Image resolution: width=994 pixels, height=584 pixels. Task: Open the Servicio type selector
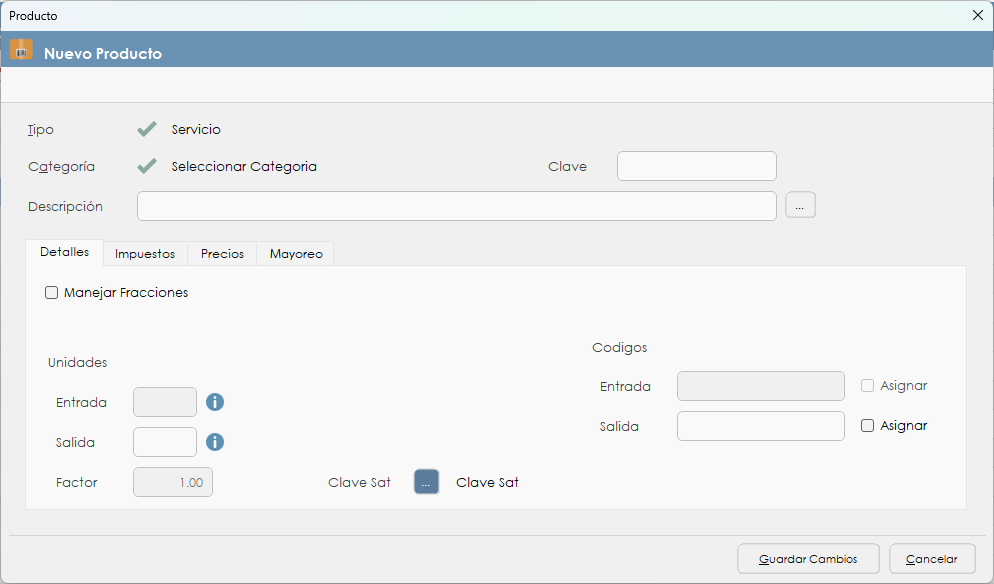pos(196,129)
